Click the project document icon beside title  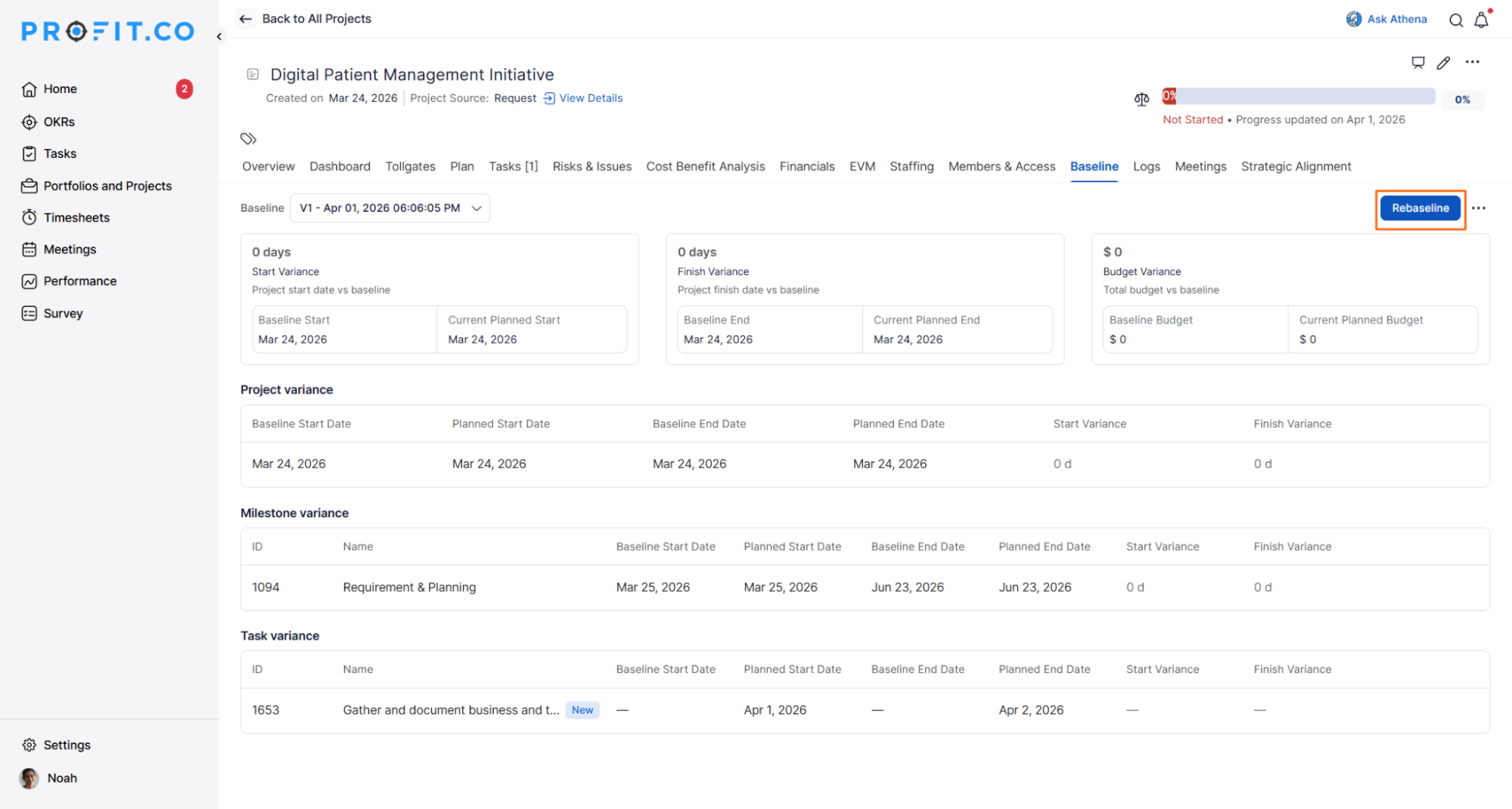click(x=253, y=74)
